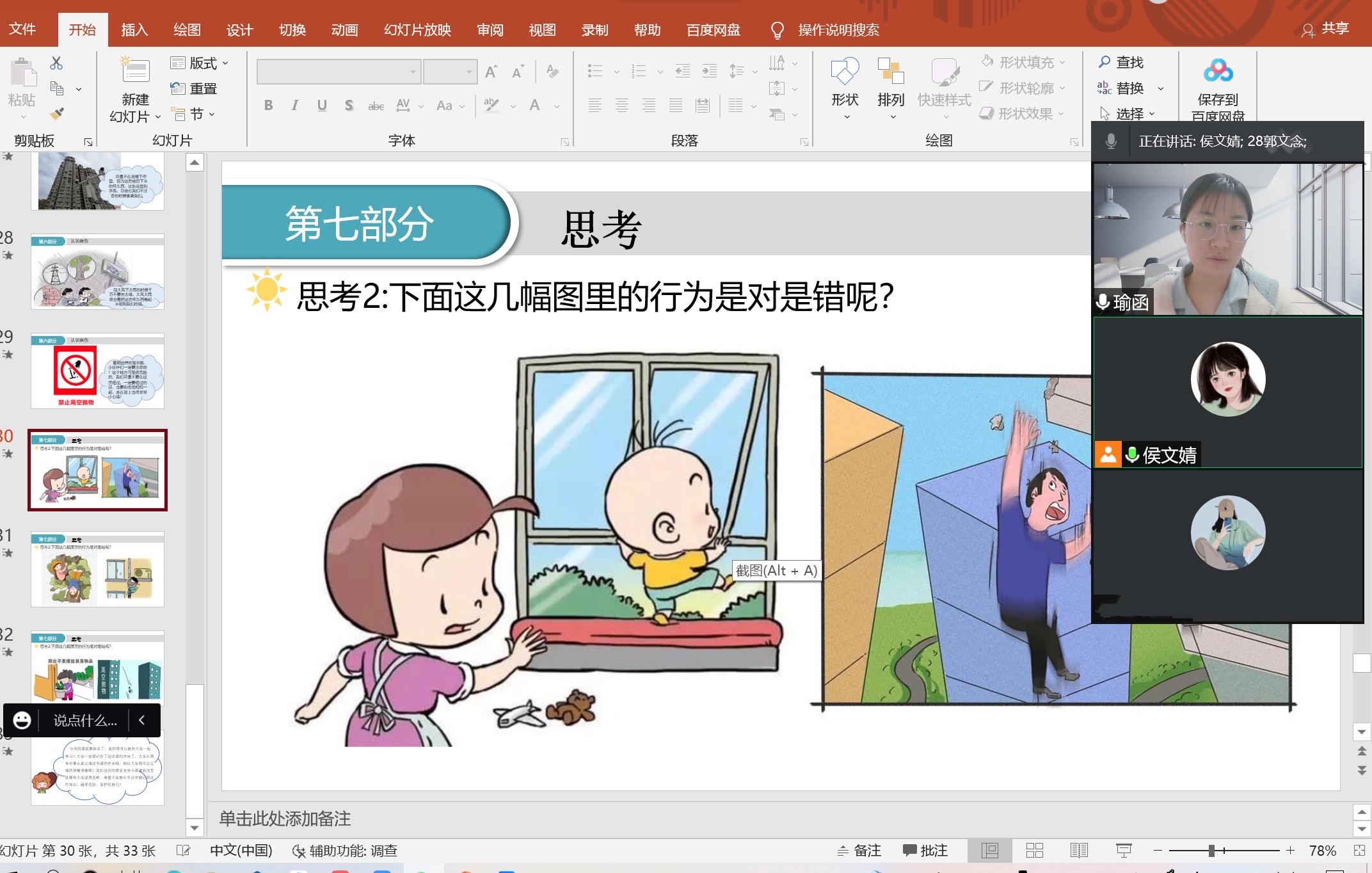1372x873 pixels.
Task: Click the Share button
Action: [x=1326, y=29]
